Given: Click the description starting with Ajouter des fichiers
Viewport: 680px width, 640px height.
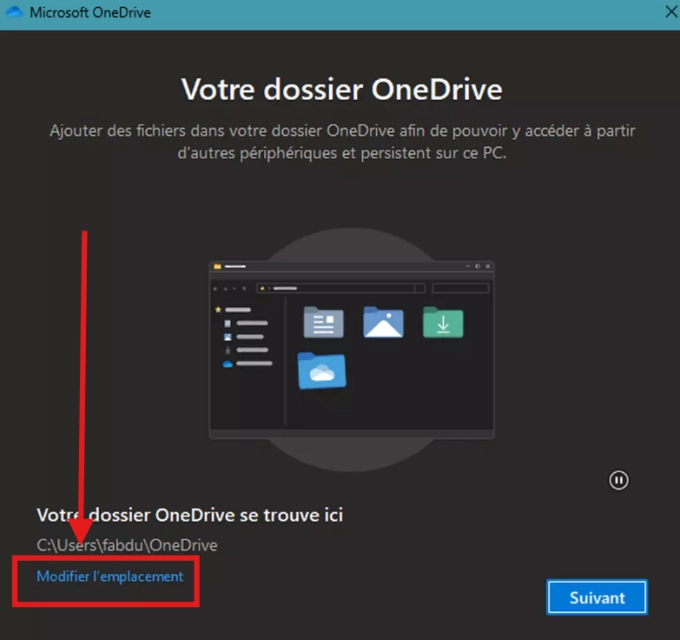Looking at the screenshot, I should pyautogui.click(x=342, y=142).
